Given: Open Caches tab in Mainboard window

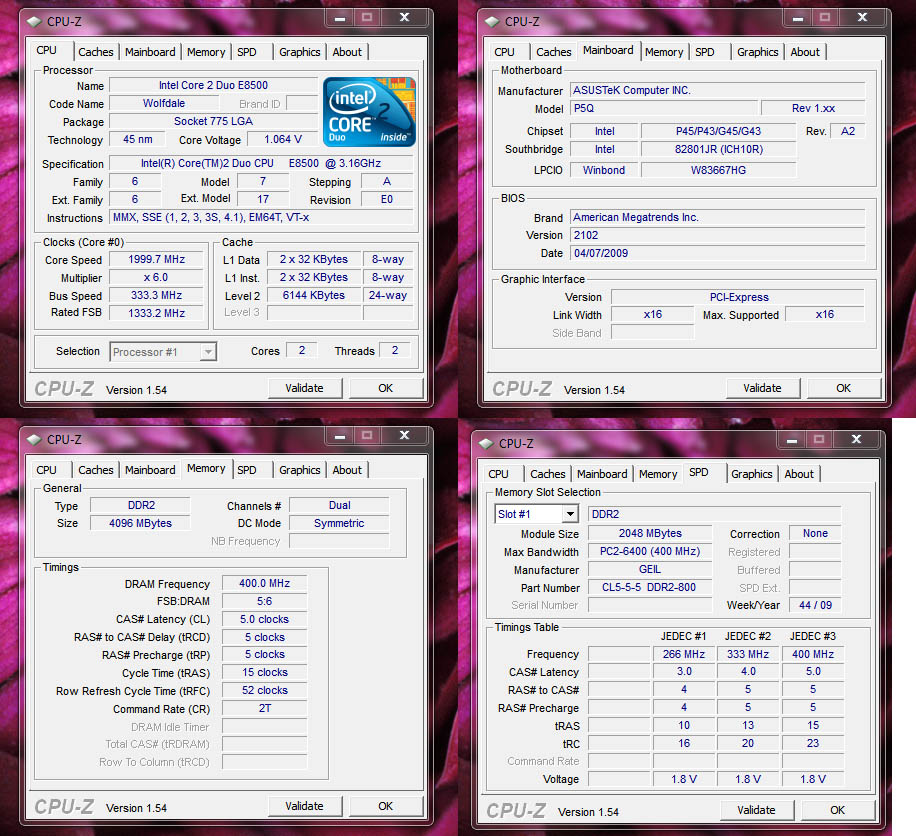Looking at the screenshot, I should (x=554, y=52).
